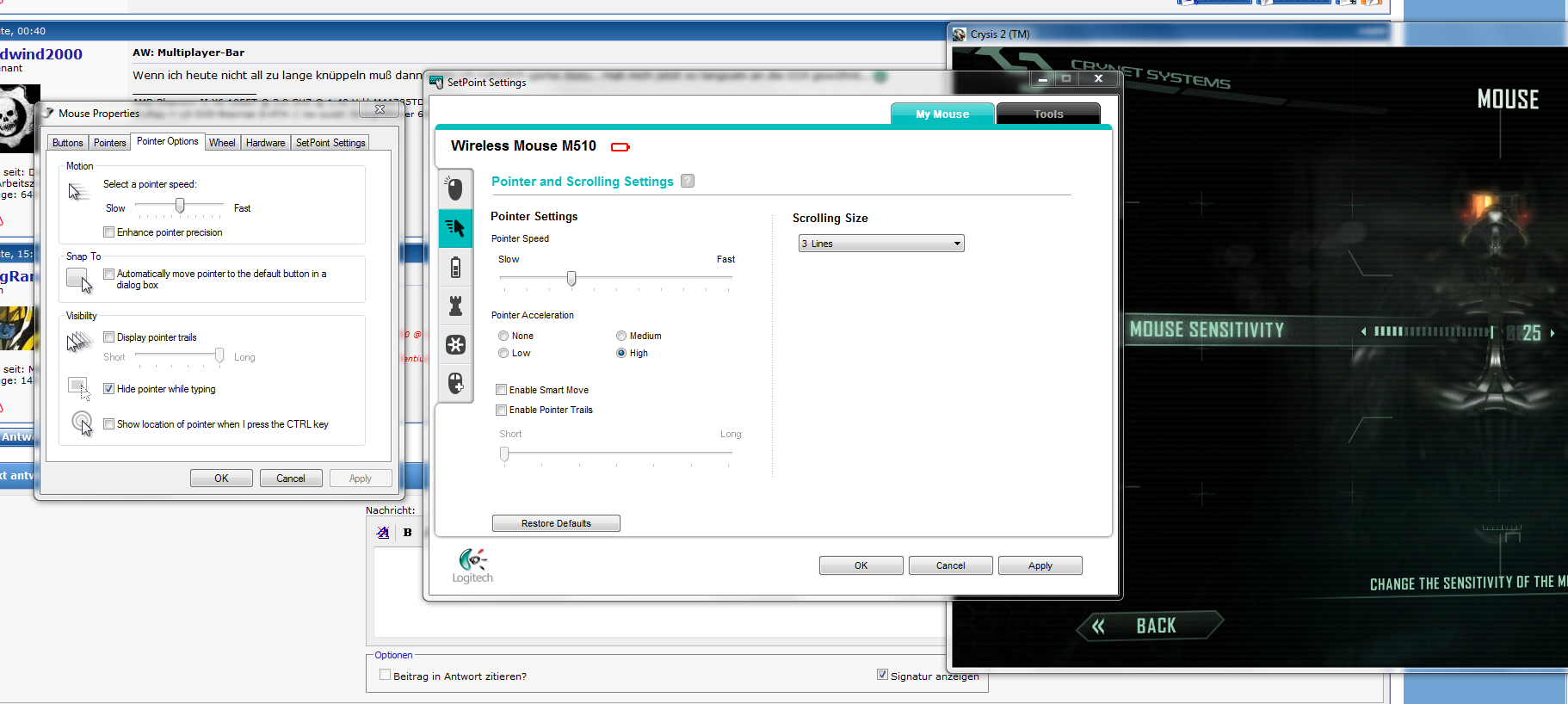The width and height of the screenshot is (1568, 704).
Task: Click BACK button in Crysis 2 menu
Action: pos(1150,626)
